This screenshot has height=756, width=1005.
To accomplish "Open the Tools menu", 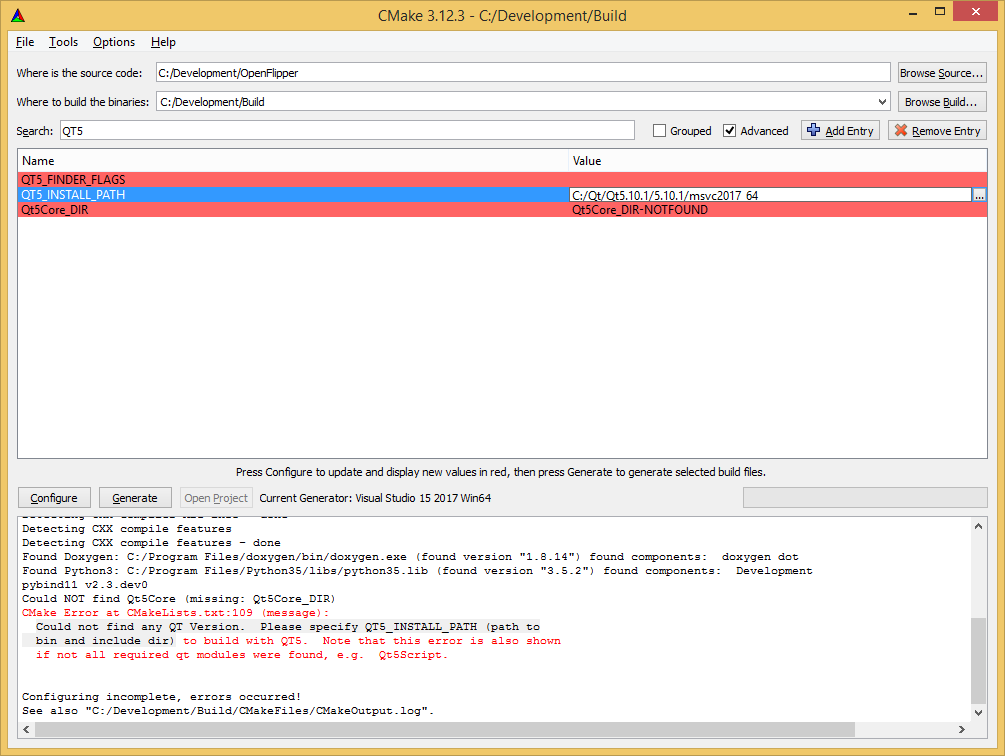I will [63, 42].
